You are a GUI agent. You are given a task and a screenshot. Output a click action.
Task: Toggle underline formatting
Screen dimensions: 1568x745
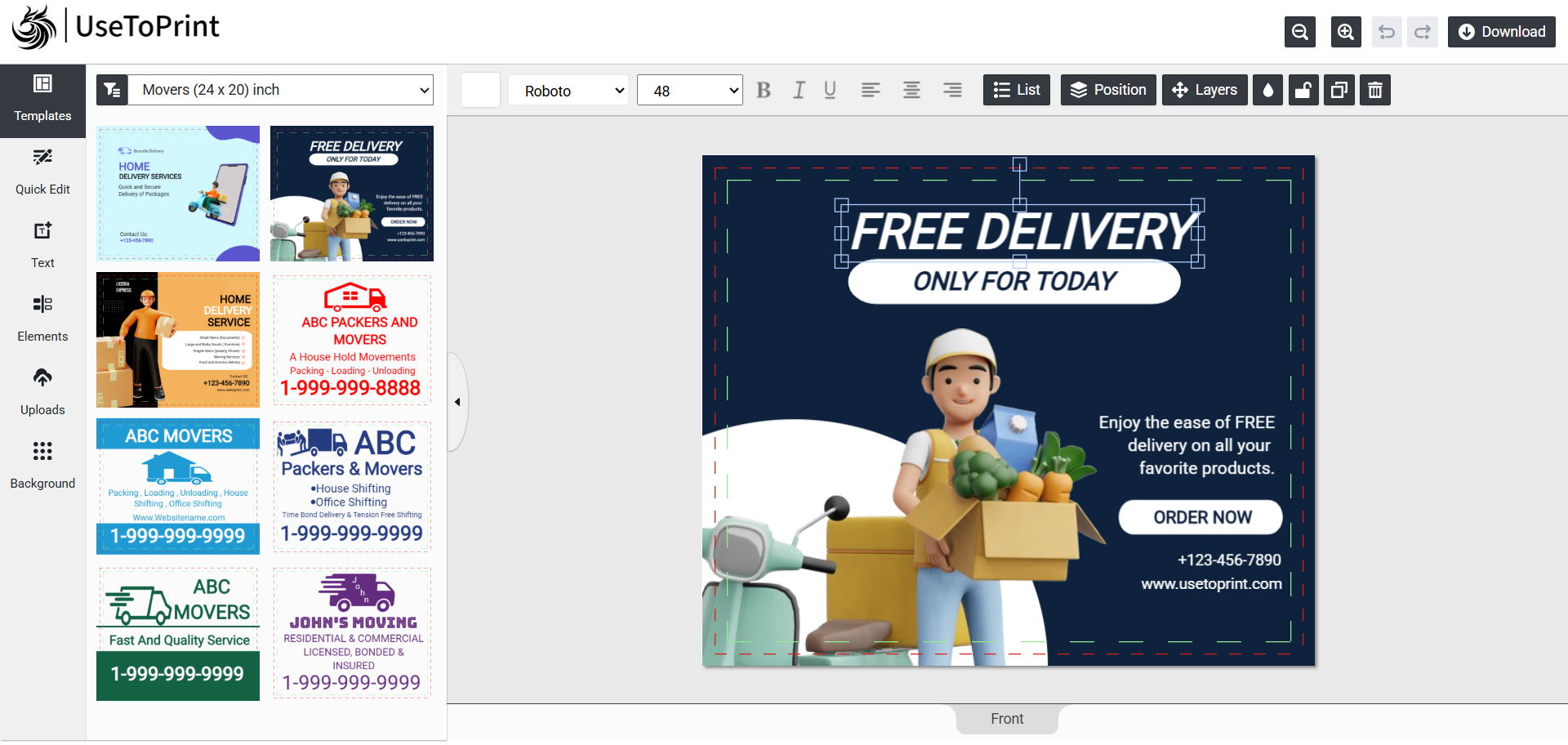830,90
